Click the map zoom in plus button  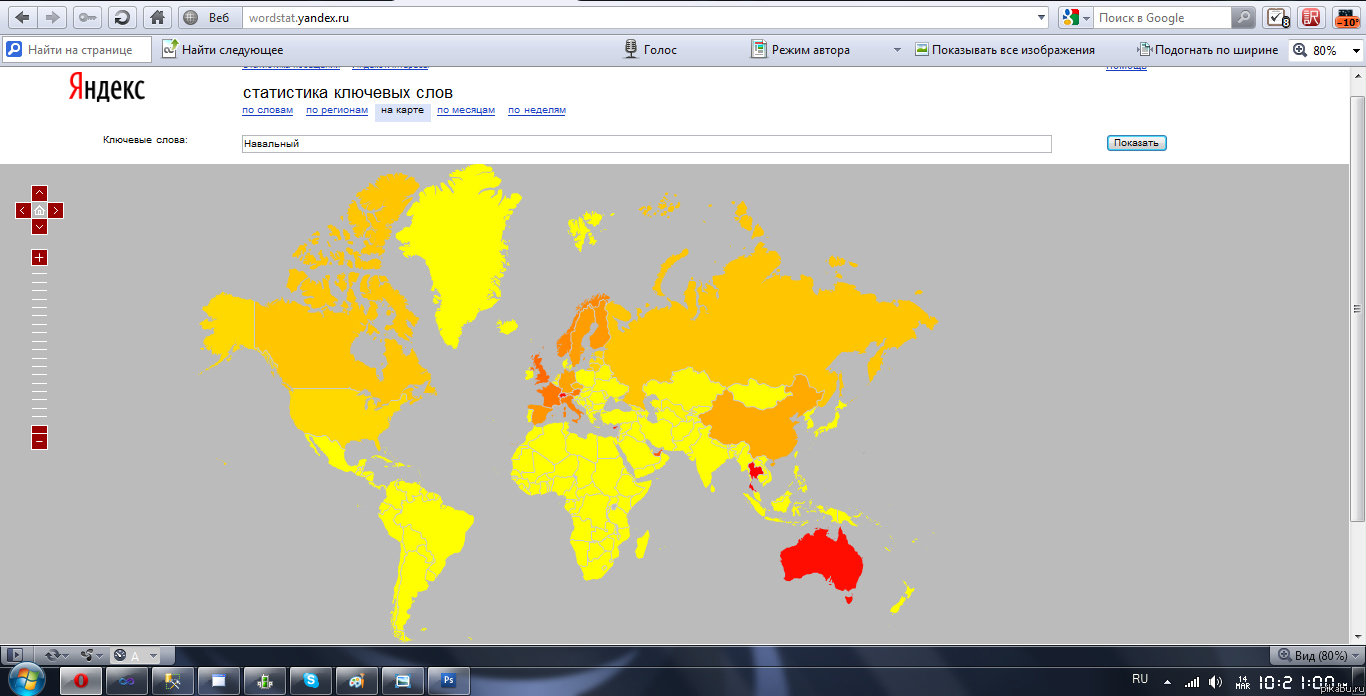[39, 258]
